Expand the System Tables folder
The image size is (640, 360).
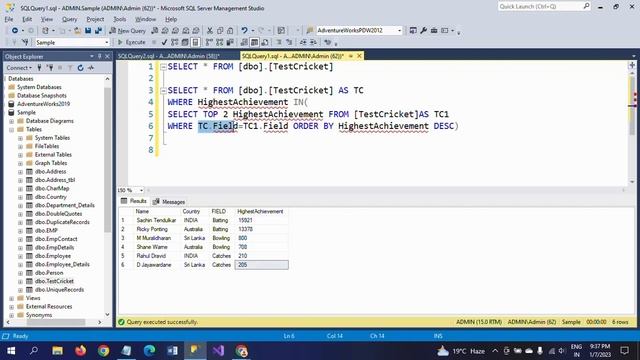(x=20, y=138)
